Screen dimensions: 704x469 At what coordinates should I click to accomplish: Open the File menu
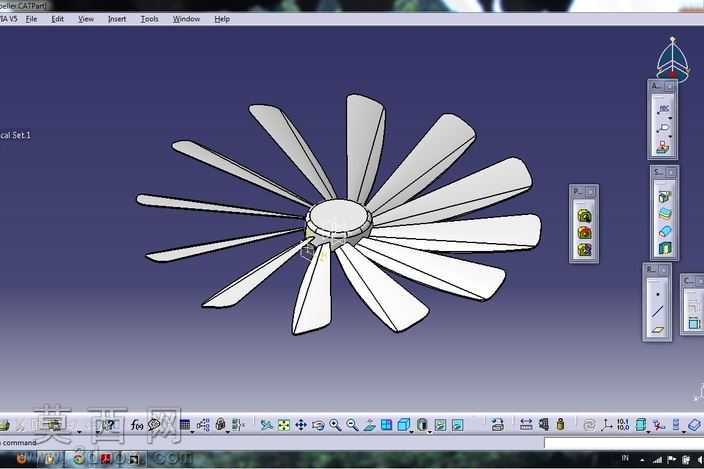click(31, 19)
